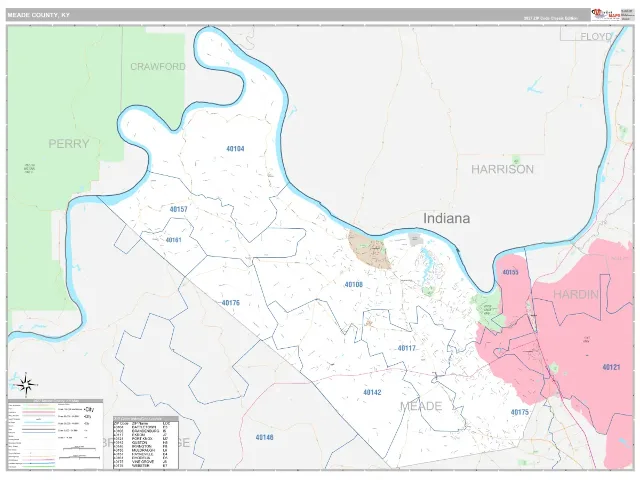The height and width of the screenshot is (480, 640).
Task: Click the ZIP code label 40157
Action: click(x=178, y=209)
